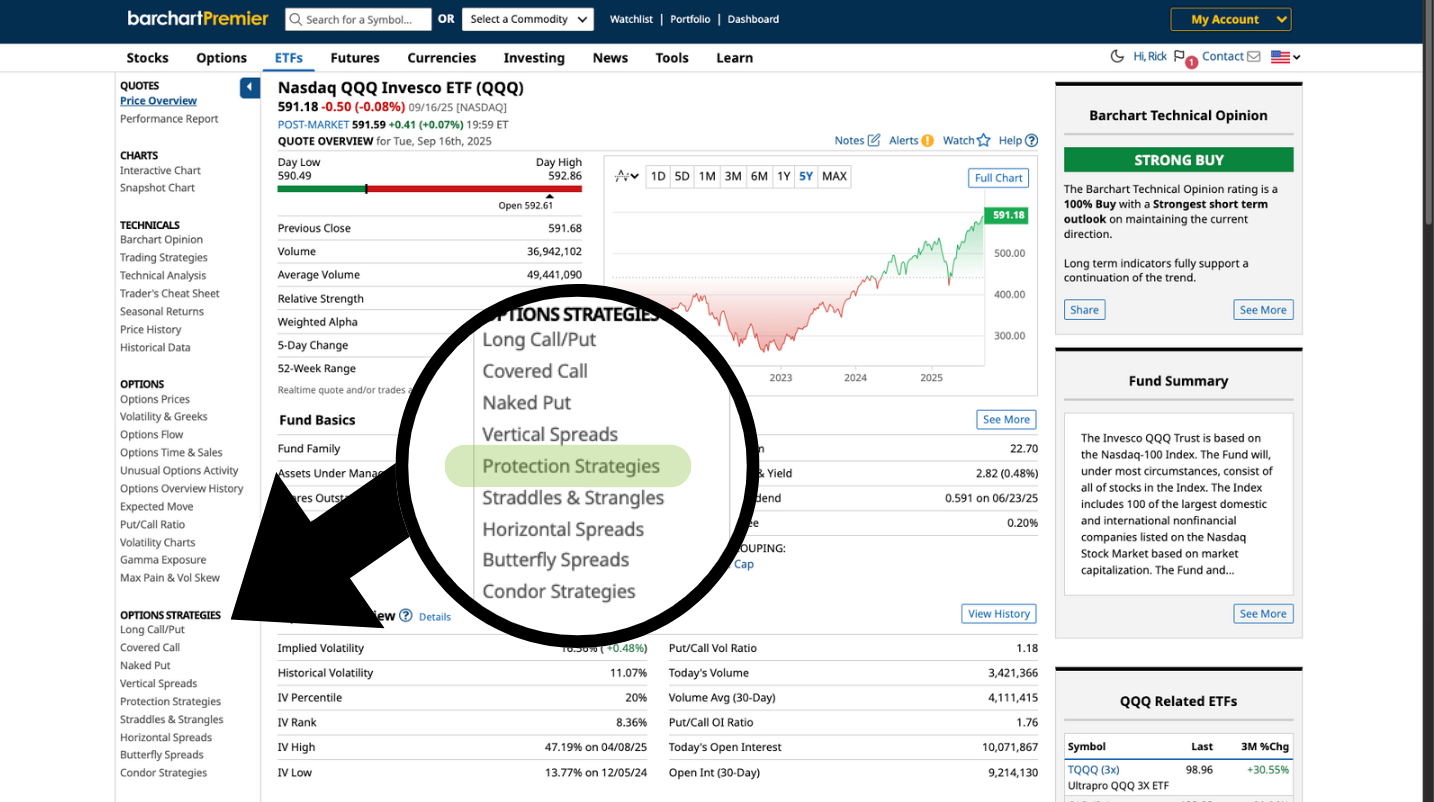Click the Contact envelope icon
The image size is (1434, 802).
(x=1254, y=57)
